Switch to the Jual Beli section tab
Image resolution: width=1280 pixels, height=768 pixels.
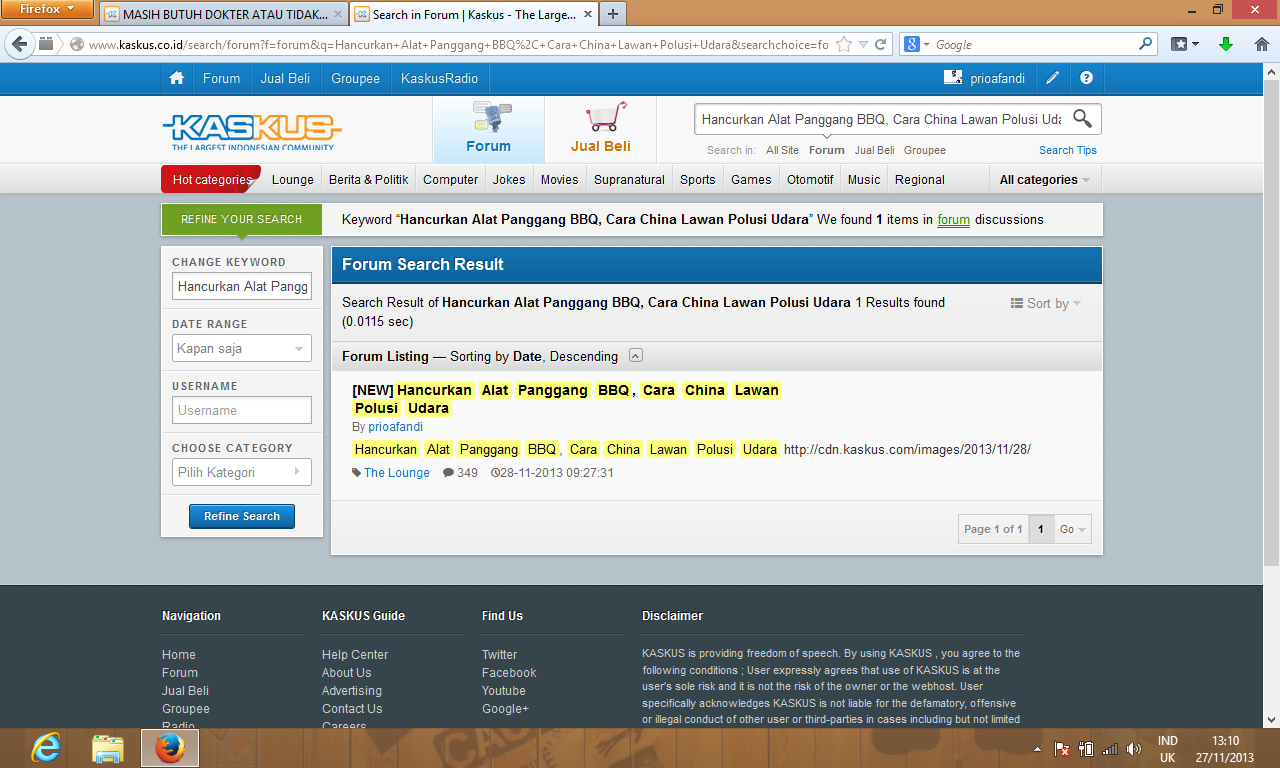(600, 130)
